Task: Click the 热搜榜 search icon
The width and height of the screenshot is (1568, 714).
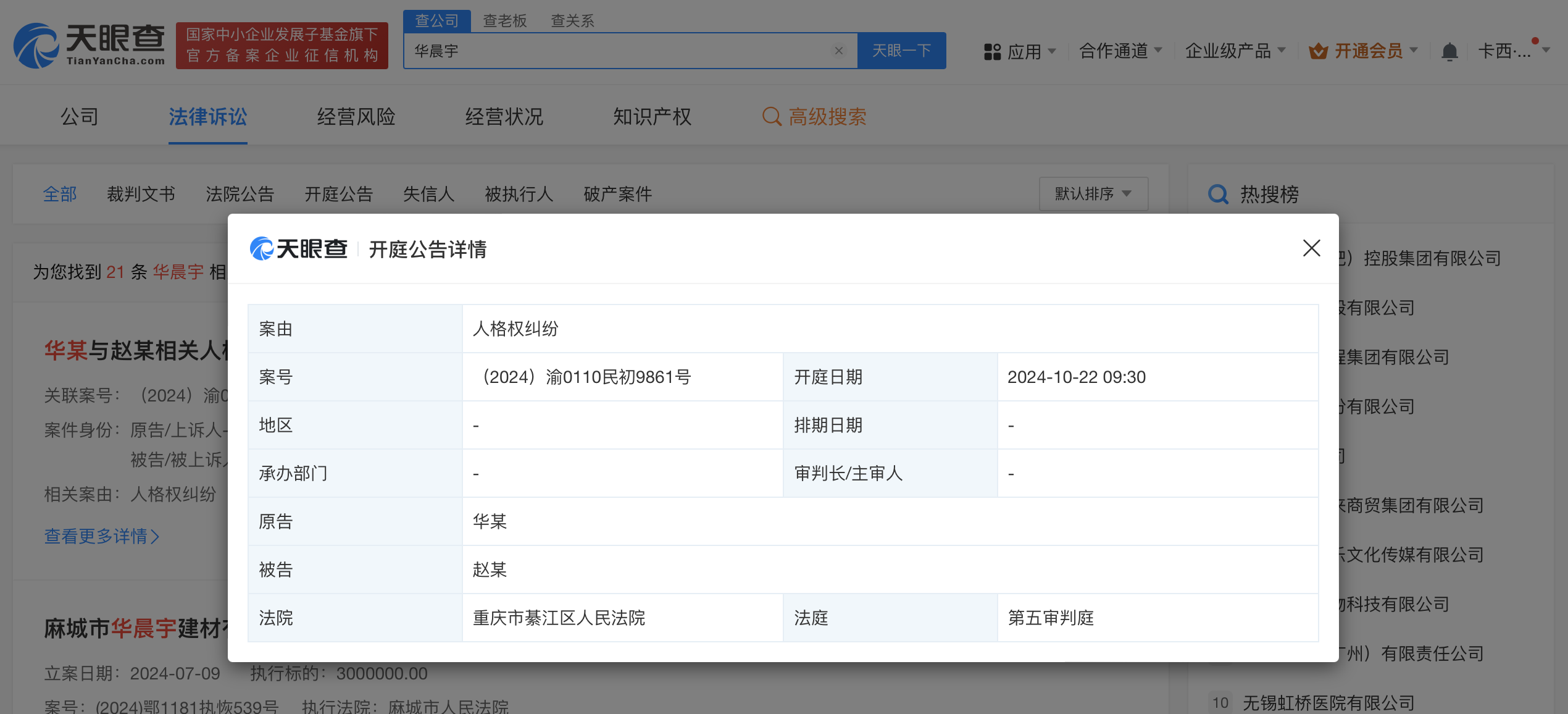Action: pos(1217,195)
